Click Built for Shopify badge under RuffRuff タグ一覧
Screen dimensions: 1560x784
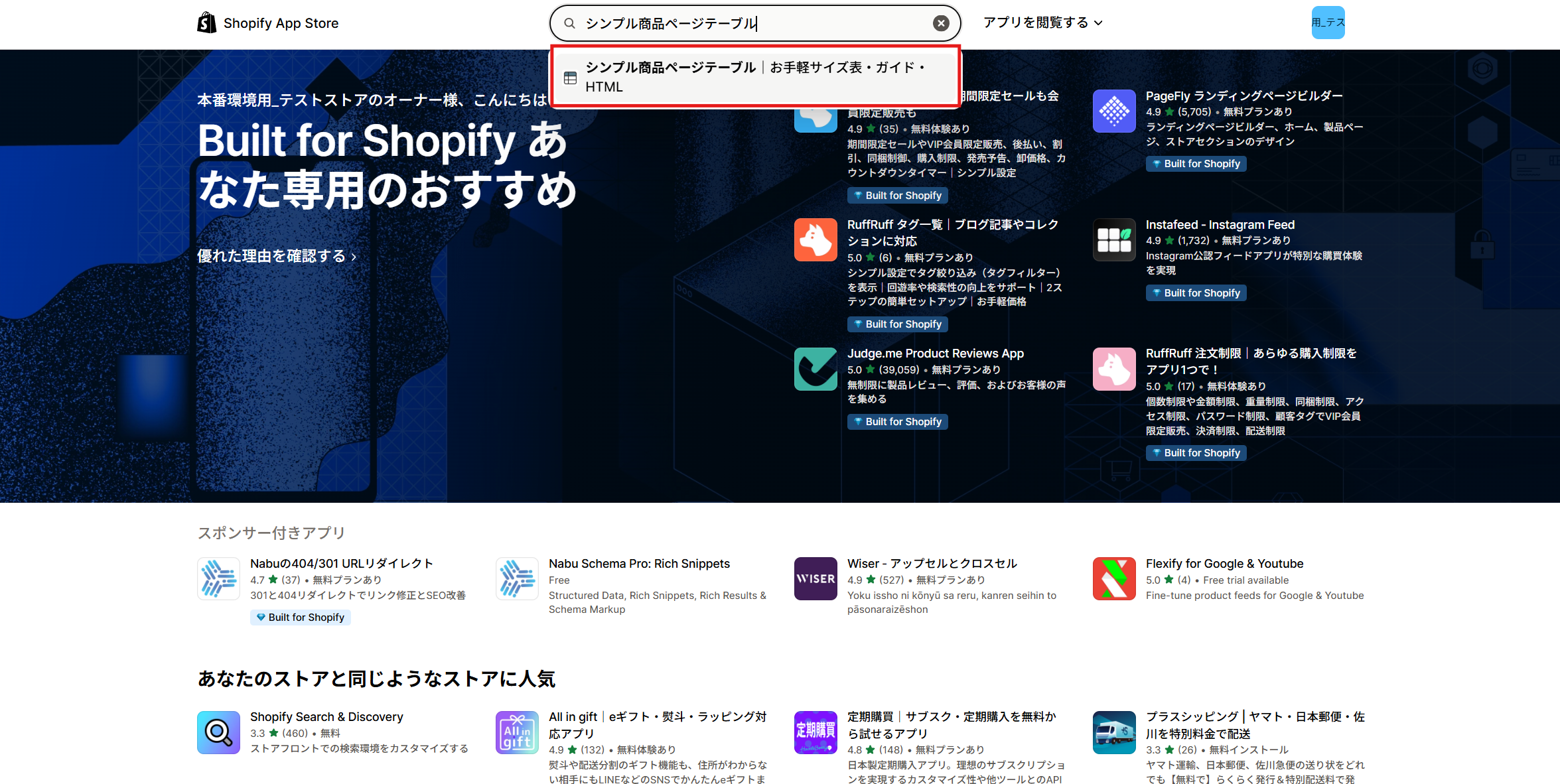click(897, 324)
